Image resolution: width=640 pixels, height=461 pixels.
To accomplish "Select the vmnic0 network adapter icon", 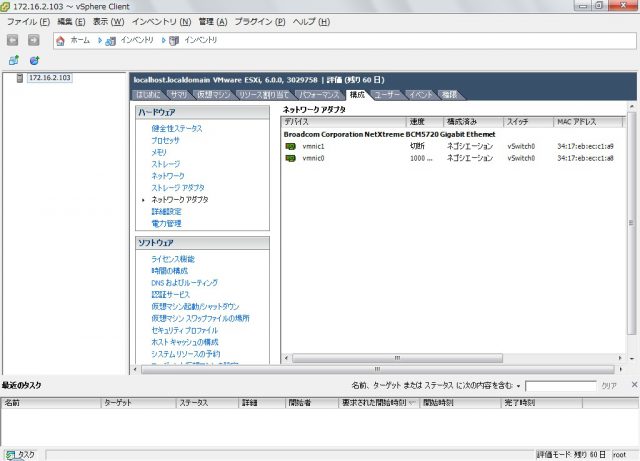I will coord(291,158).
